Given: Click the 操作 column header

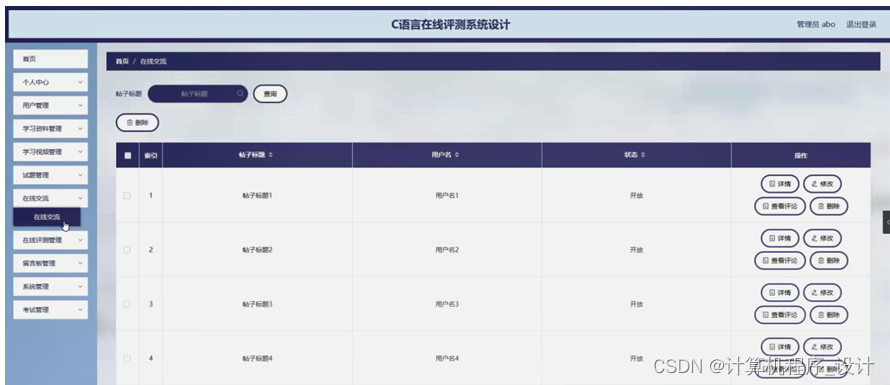Looking at the screenshot, I should coord(800,155).
